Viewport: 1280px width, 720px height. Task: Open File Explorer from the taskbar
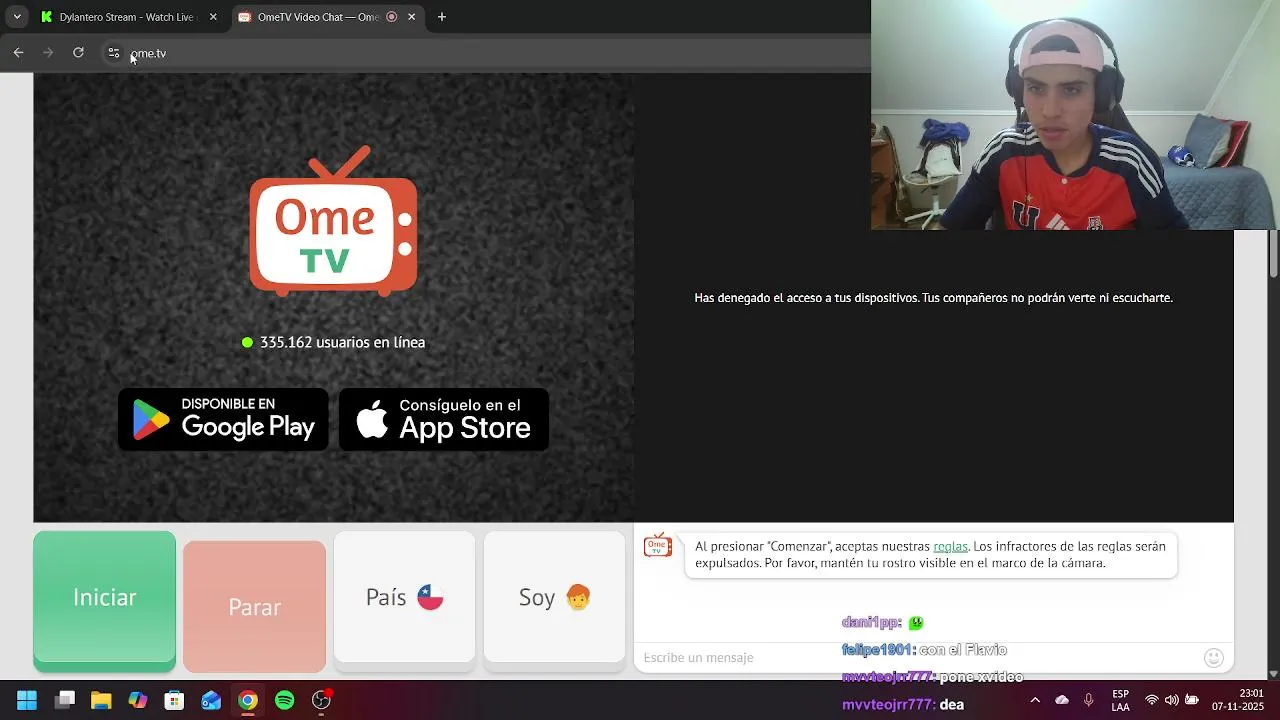[101, 701]
